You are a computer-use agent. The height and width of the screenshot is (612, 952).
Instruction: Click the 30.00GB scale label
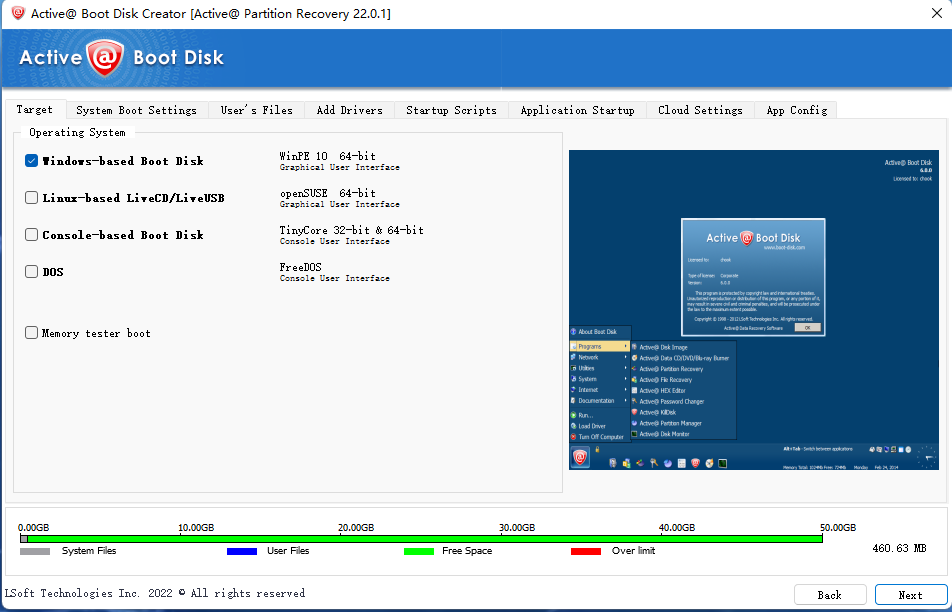click(517, 528)
